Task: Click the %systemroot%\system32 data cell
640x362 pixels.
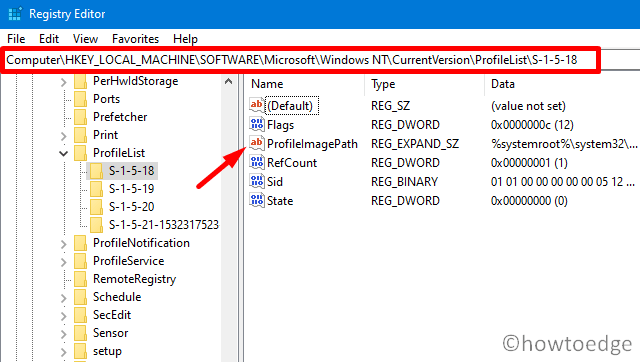Action: click(x=564, y=144)
